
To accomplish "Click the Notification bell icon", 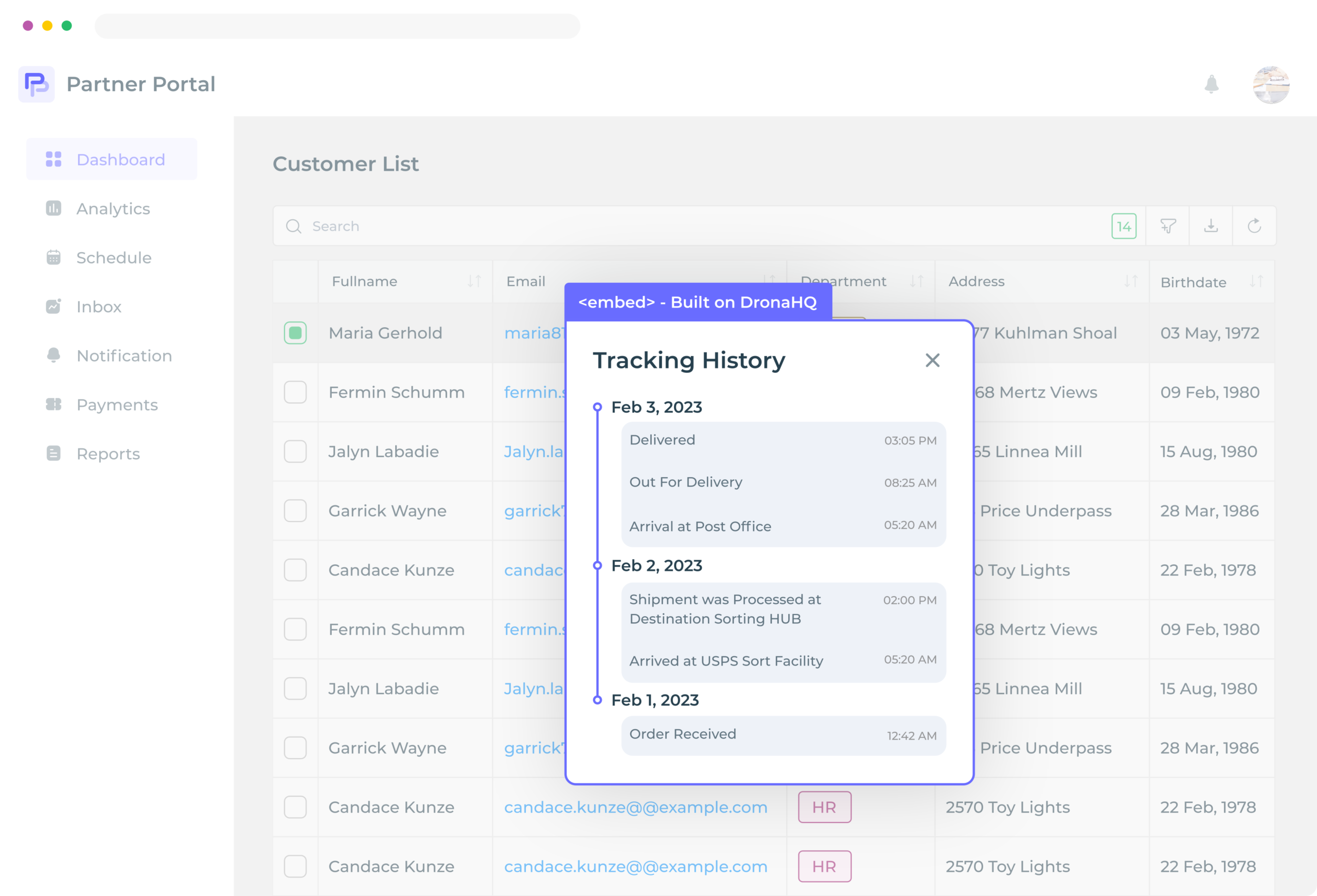I will [1211, 84].
